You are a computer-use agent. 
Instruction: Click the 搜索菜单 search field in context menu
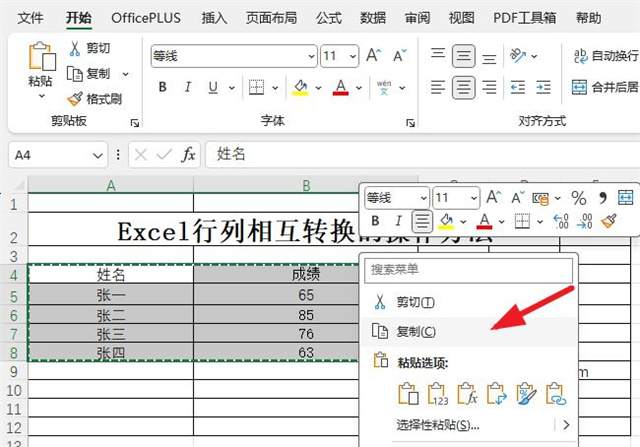[469, 270]
